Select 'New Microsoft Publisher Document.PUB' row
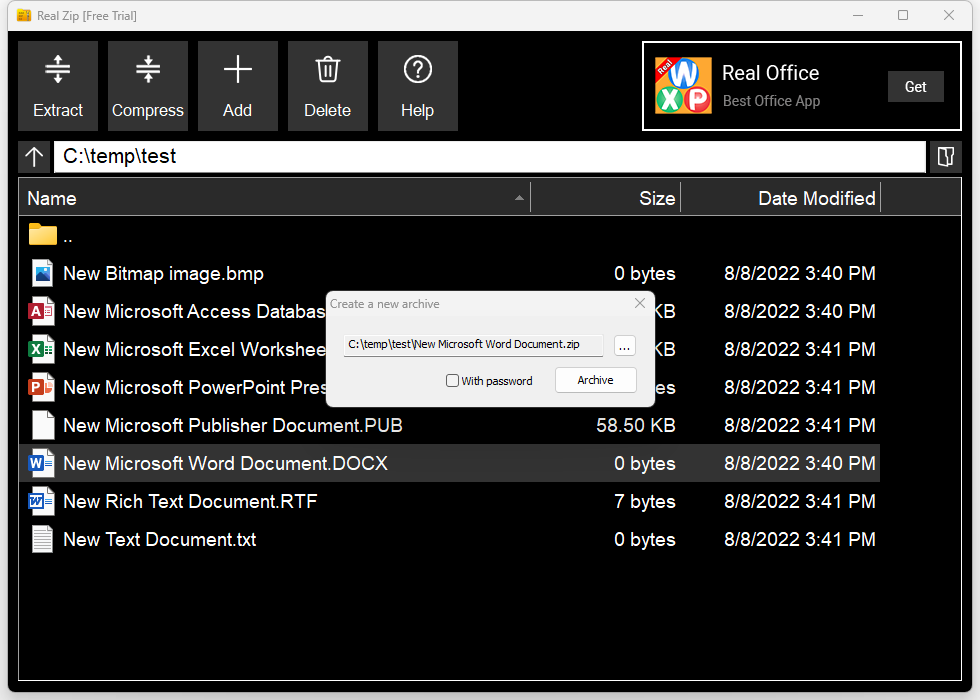The height and width of the screenshot is (700, 980). pyautogui.click(x=449, y=426)
